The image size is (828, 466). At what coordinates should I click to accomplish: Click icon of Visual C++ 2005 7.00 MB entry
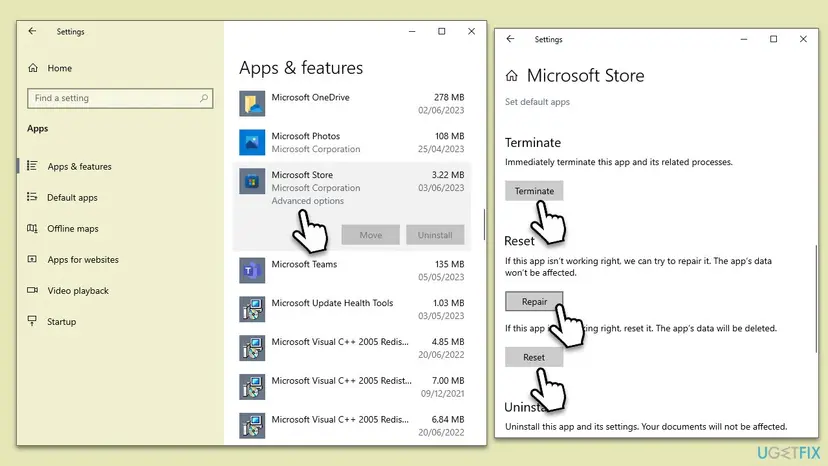(252, 387)
